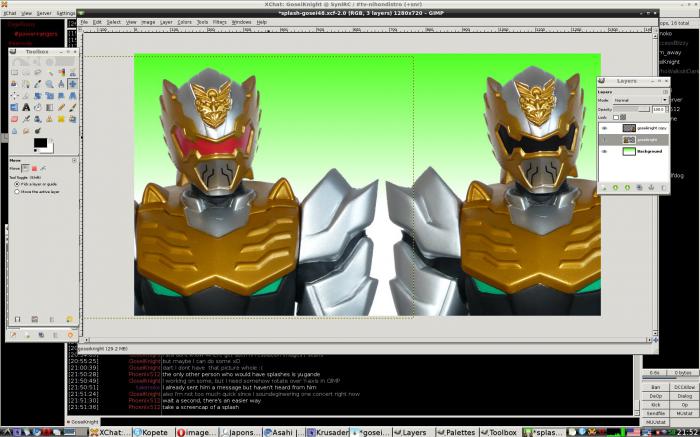Hide the goseiknight copy layer
The height and width of the screenshot is (437, 700).
(x=604, y=128)
